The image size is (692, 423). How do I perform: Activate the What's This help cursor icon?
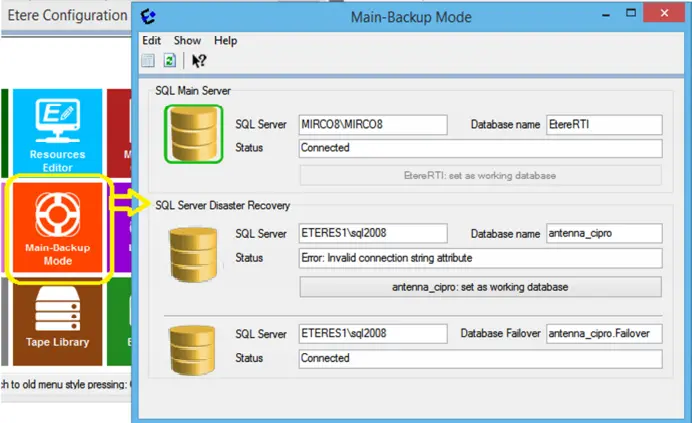point(199,60)
